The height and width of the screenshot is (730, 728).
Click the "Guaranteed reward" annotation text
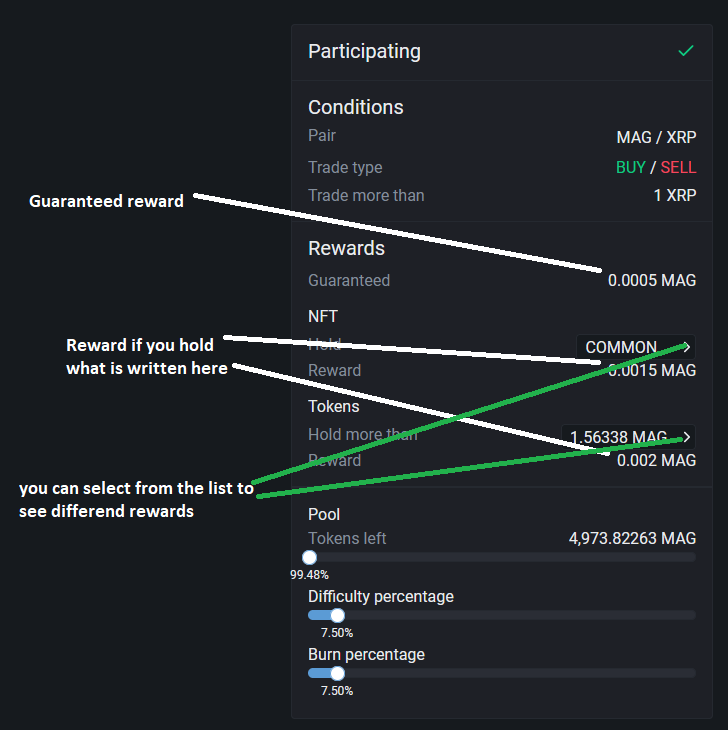tap(106, 201)
